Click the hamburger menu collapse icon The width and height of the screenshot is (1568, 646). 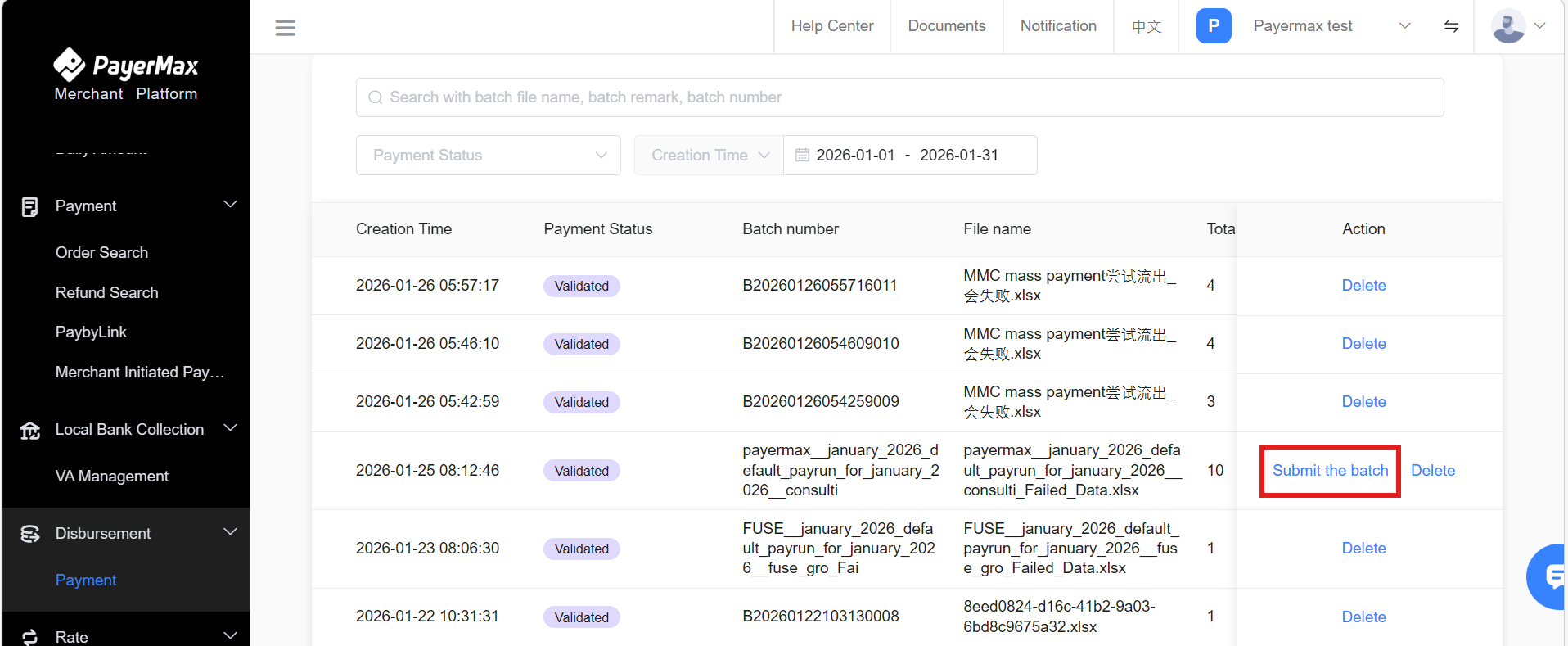click(x=285, y=28)
